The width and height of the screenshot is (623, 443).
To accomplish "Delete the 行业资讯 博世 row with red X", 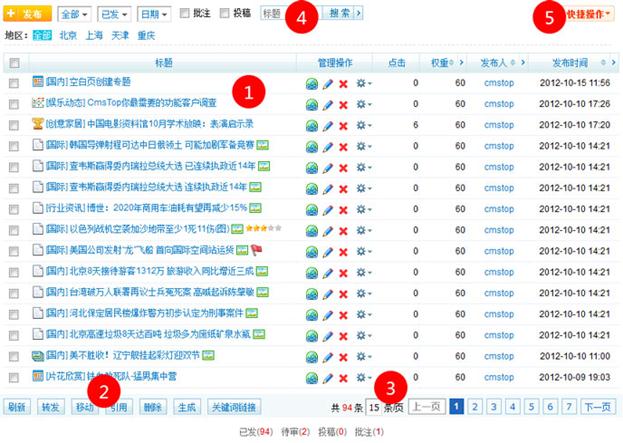I will (343, 210).
